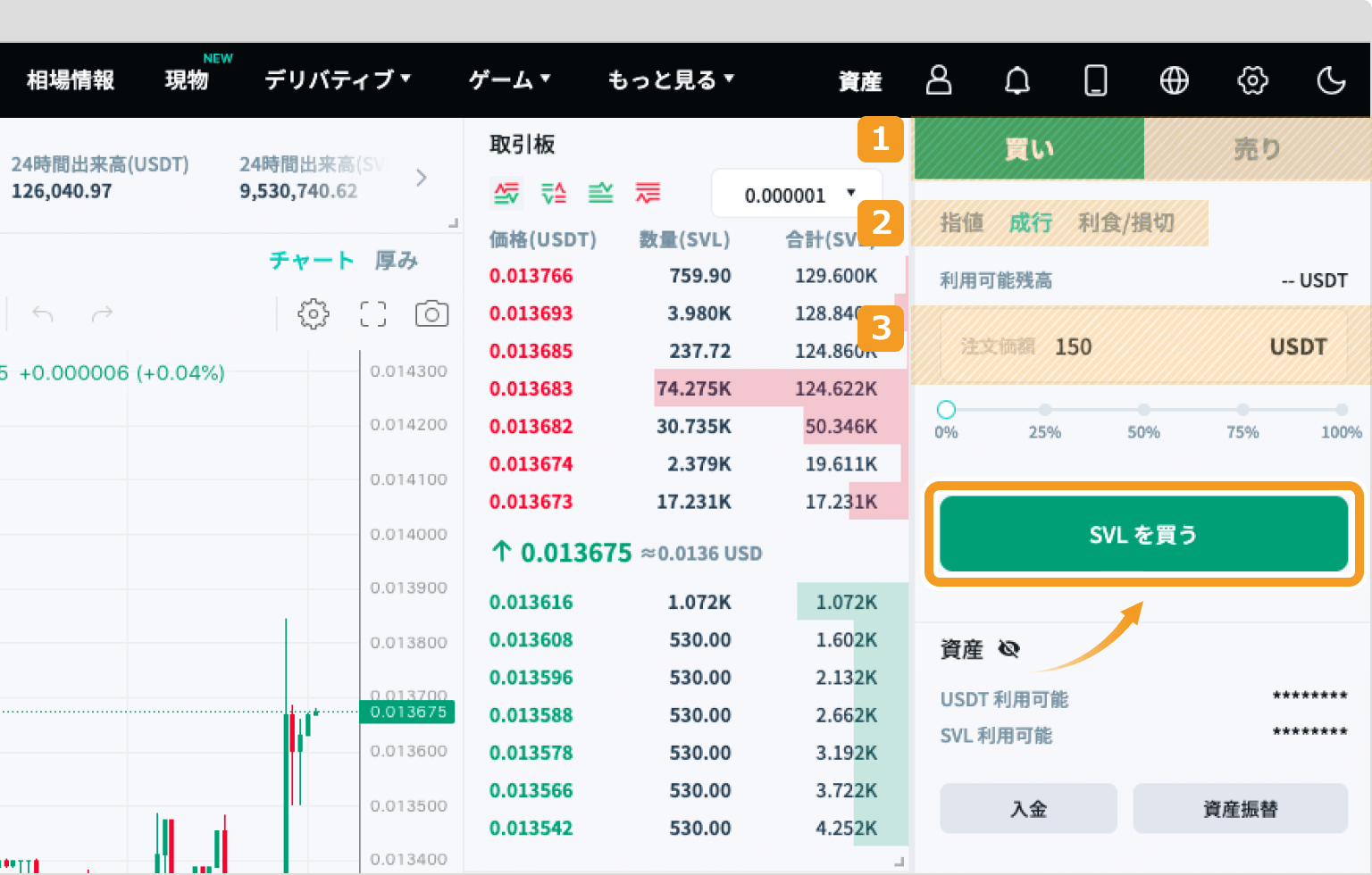Expand the 24時間出来高 panel chevron
The image size is (1372, 875).
[422, 178]
